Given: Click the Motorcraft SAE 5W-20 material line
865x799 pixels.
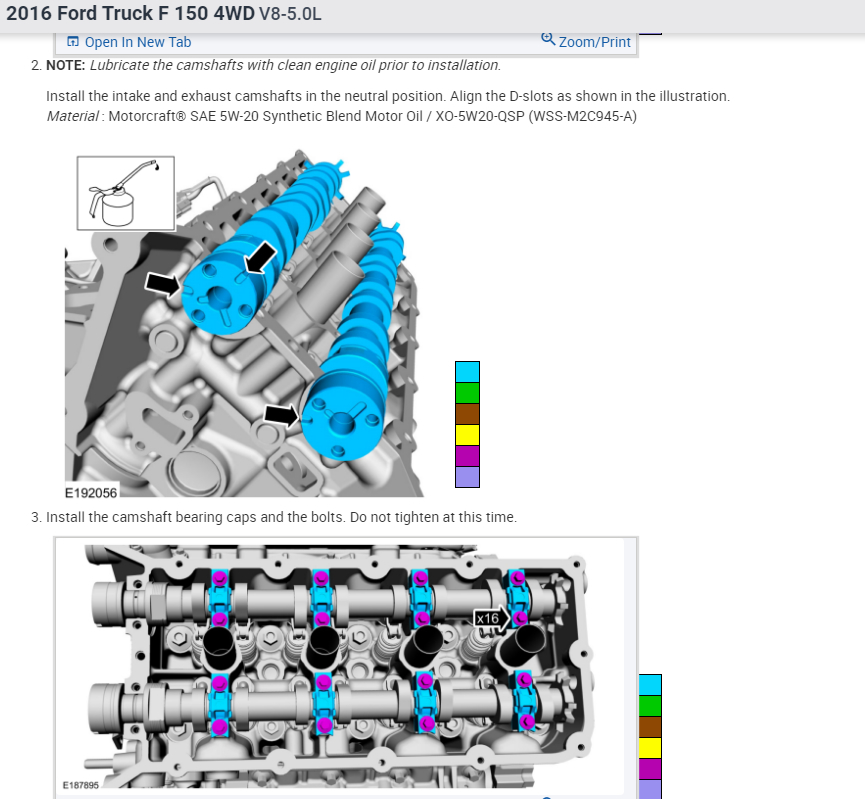Looking at the screenshot, I should (x=341, y=116).
